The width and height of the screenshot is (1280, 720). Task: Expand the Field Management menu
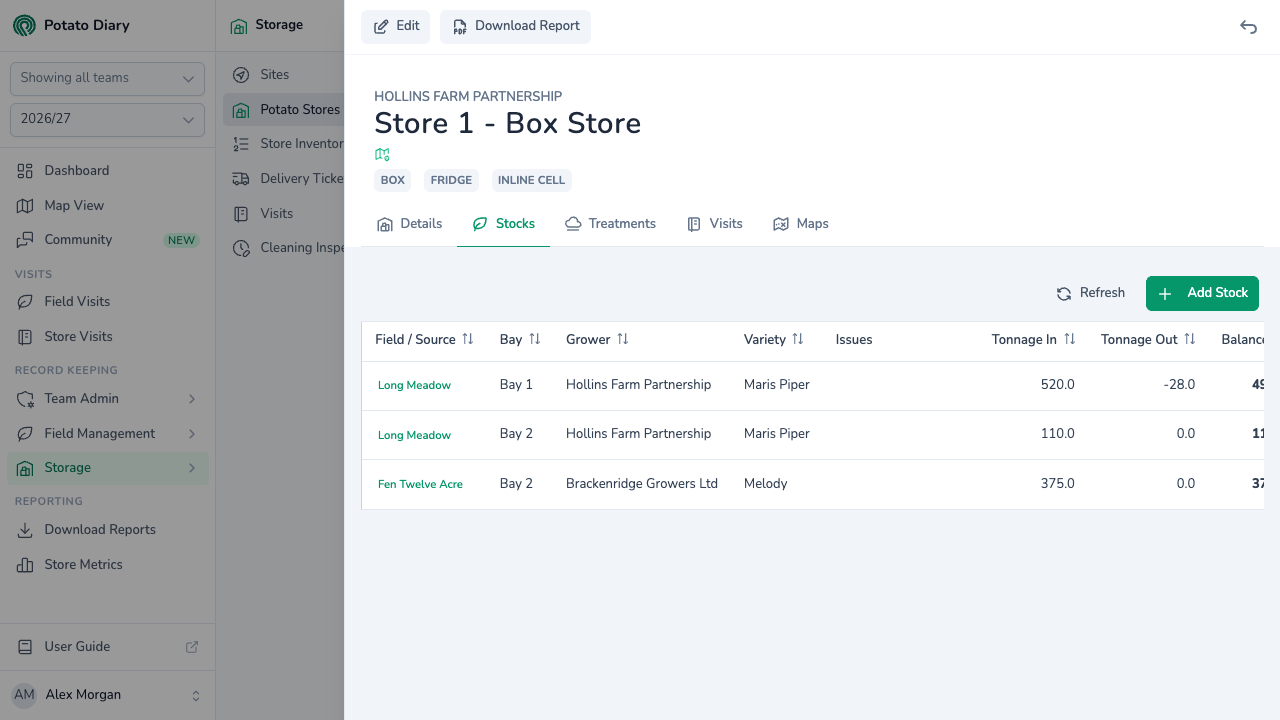click(x=108, y=433)
